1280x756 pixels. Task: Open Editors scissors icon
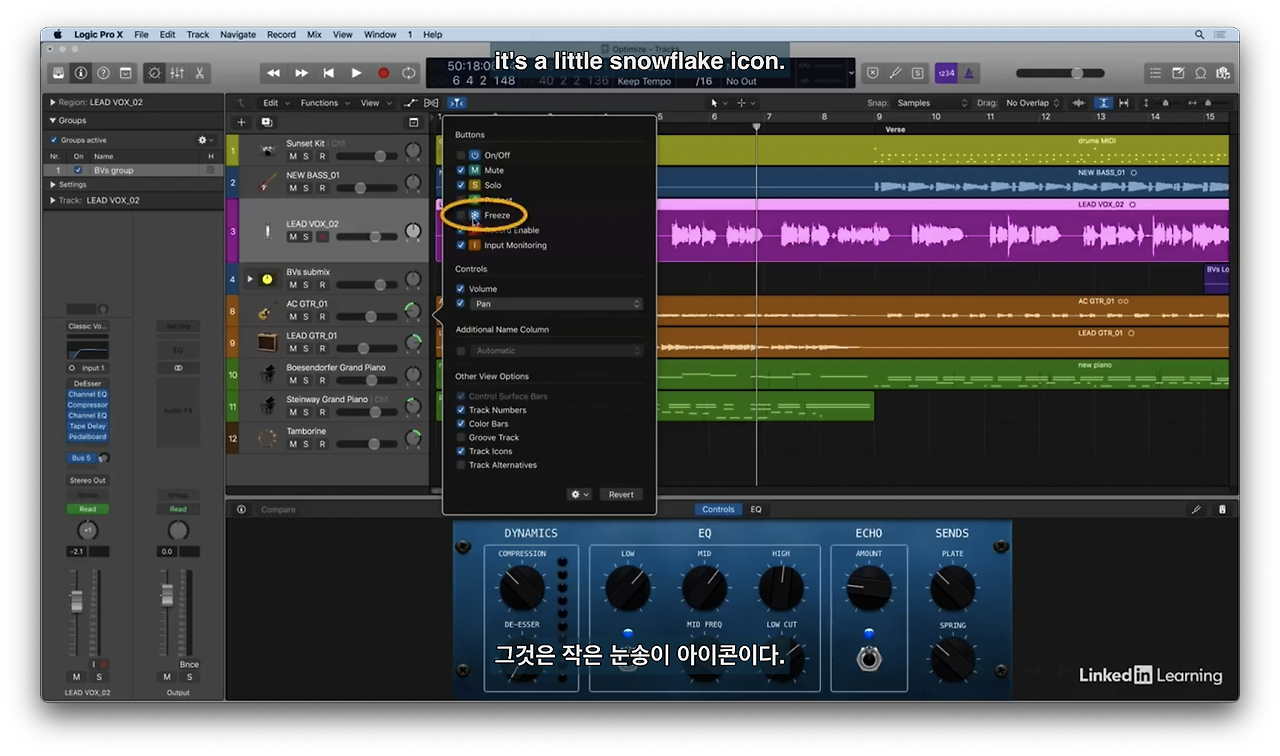200,73
